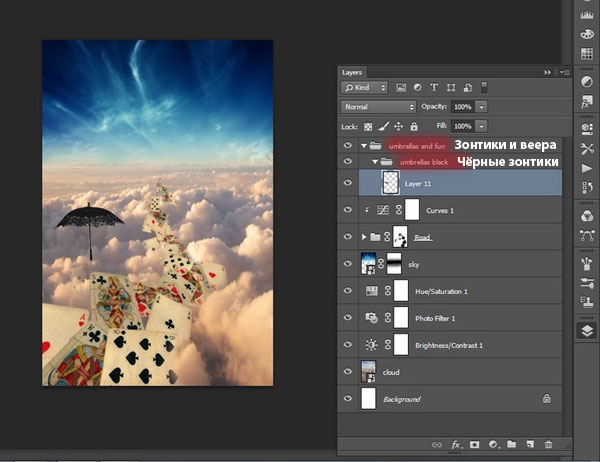
Task: Click the Fill 100% value field
Action: [x=463, y=126]
